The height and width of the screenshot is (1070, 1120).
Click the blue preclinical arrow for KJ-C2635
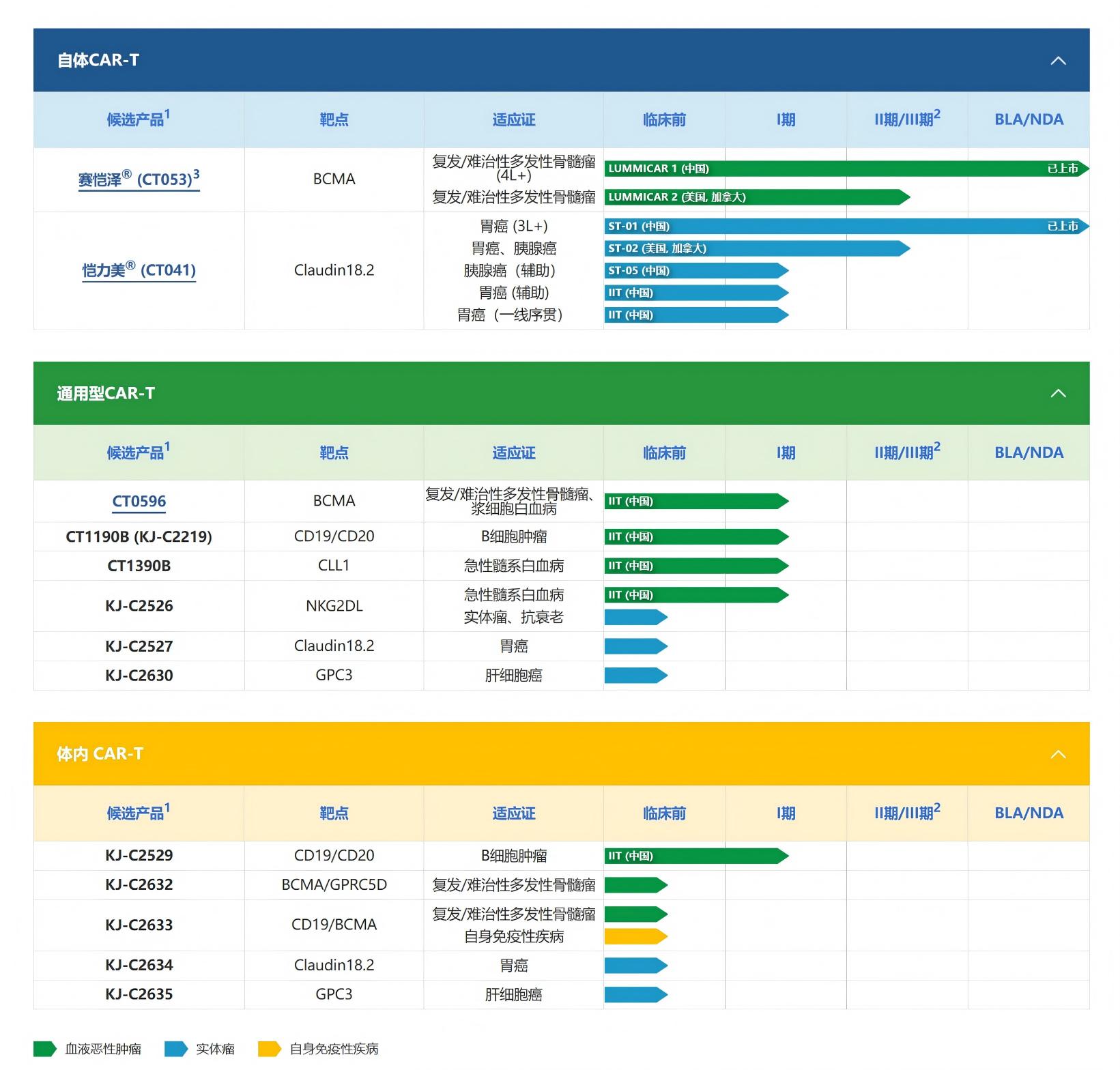(x=636, y=994)
